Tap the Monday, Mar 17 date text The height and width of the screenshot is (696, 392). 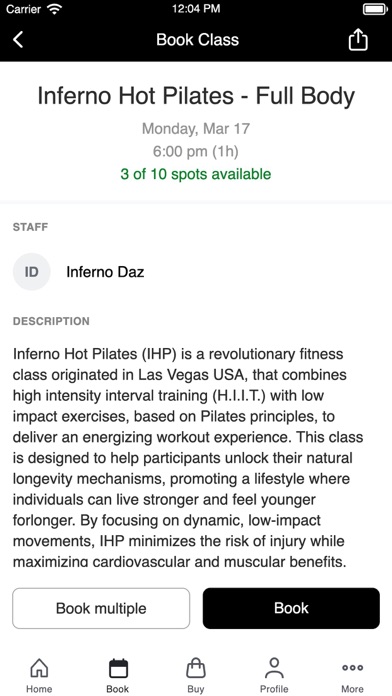(x=196, y=129)
